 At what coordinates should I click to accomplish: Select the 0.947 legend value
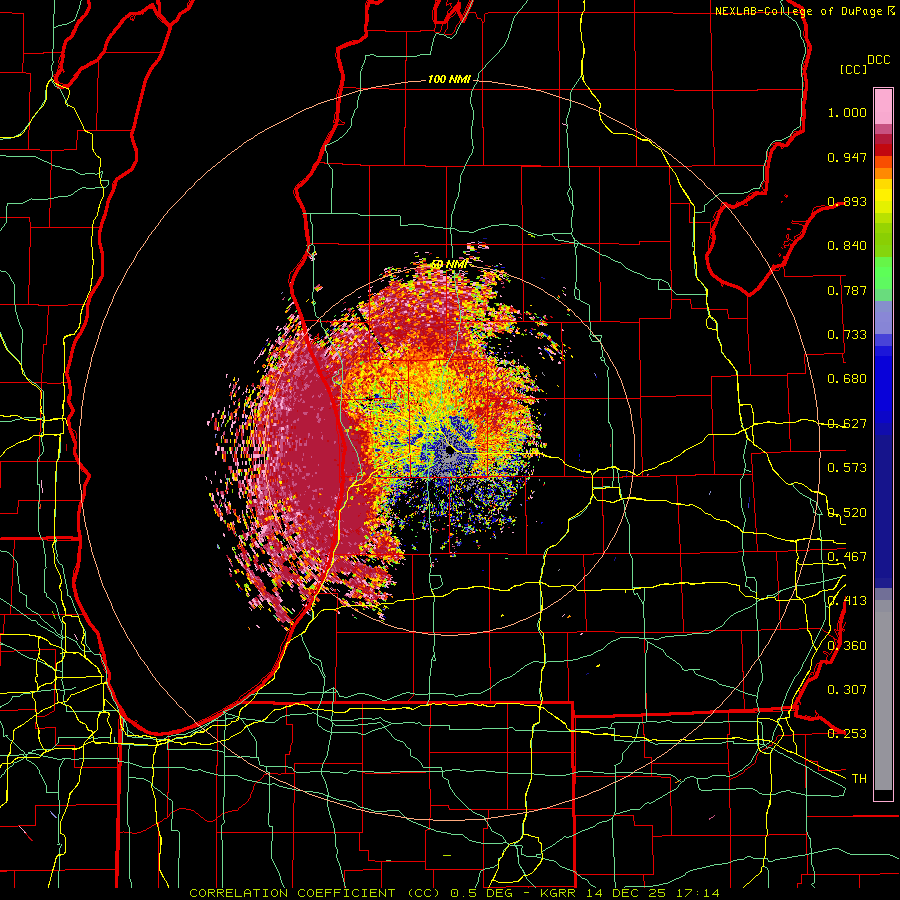pos(847,157)
